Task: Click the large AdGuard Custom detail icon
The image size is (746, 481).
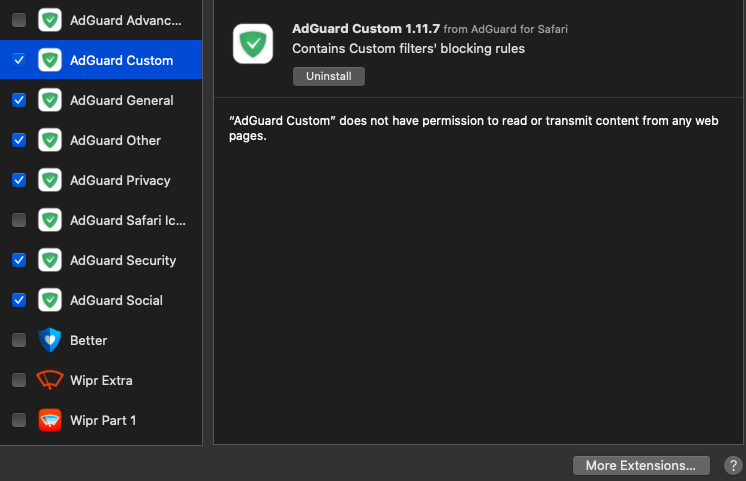Action: click(253, 44)
